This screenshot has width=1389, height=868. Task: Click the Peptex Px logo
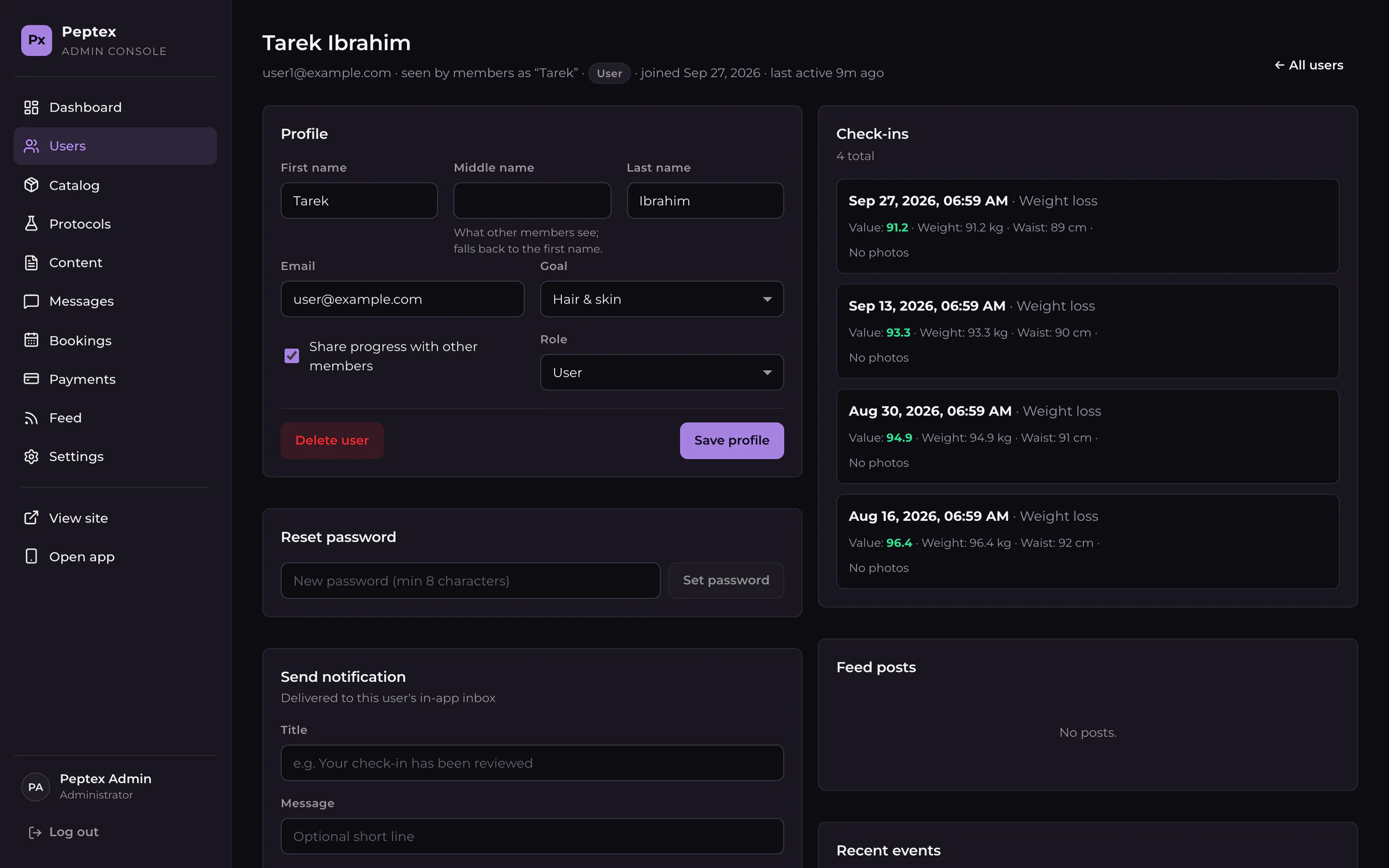pos(36,40)
